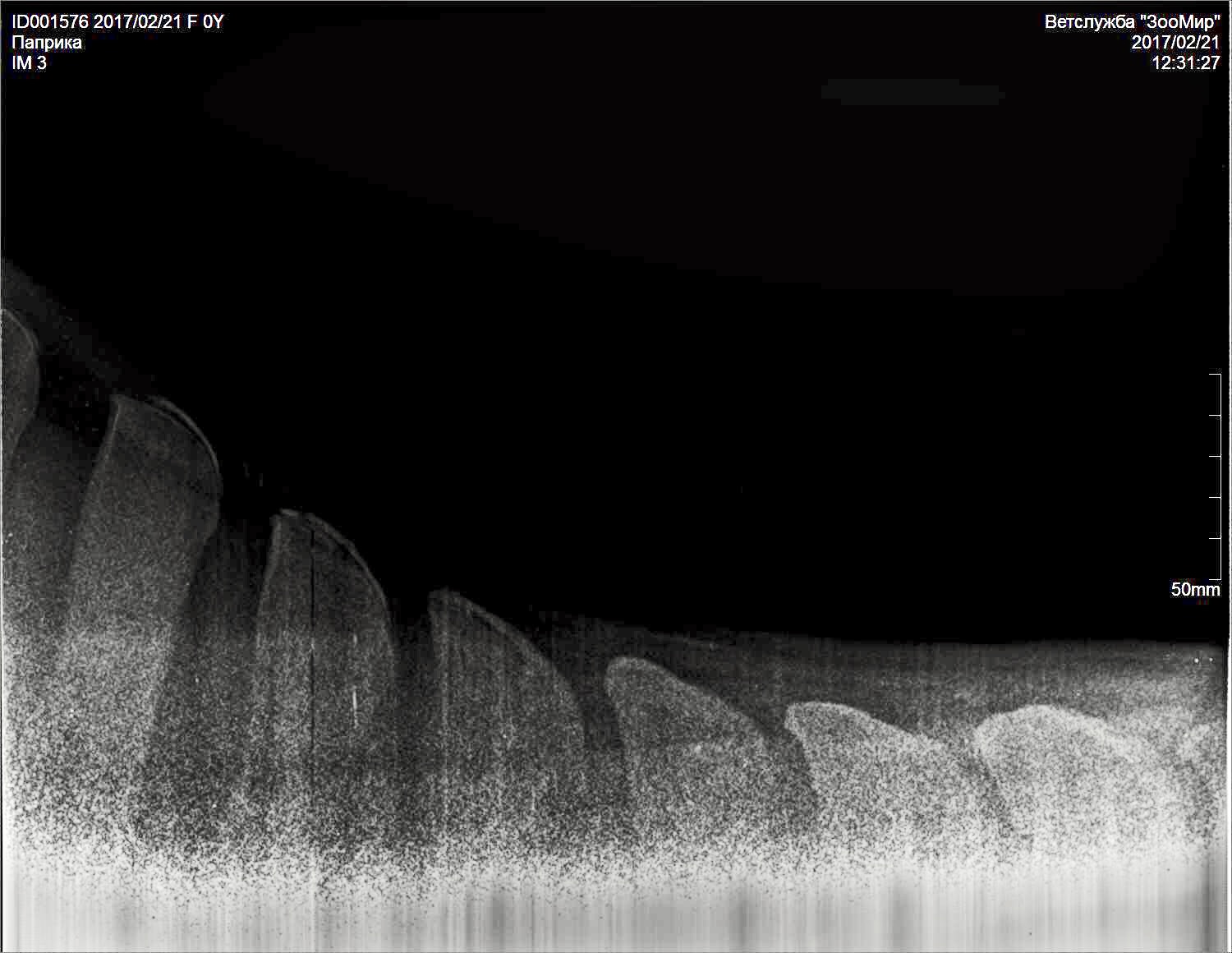Click the patient ID text ID001576

point(50,22)
